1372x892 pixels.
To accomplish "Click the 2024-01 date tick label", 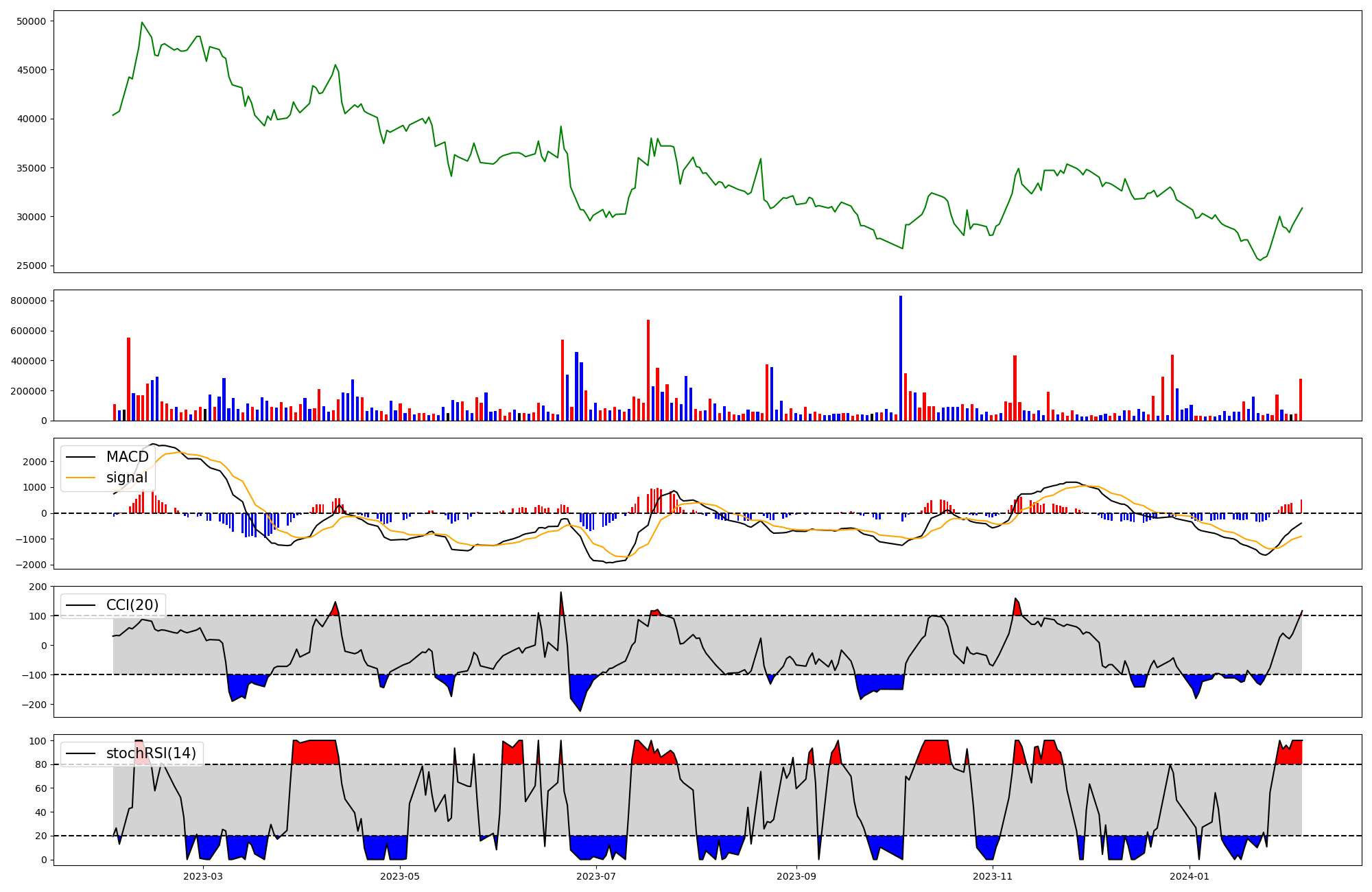I will (x=1190, y=876).
